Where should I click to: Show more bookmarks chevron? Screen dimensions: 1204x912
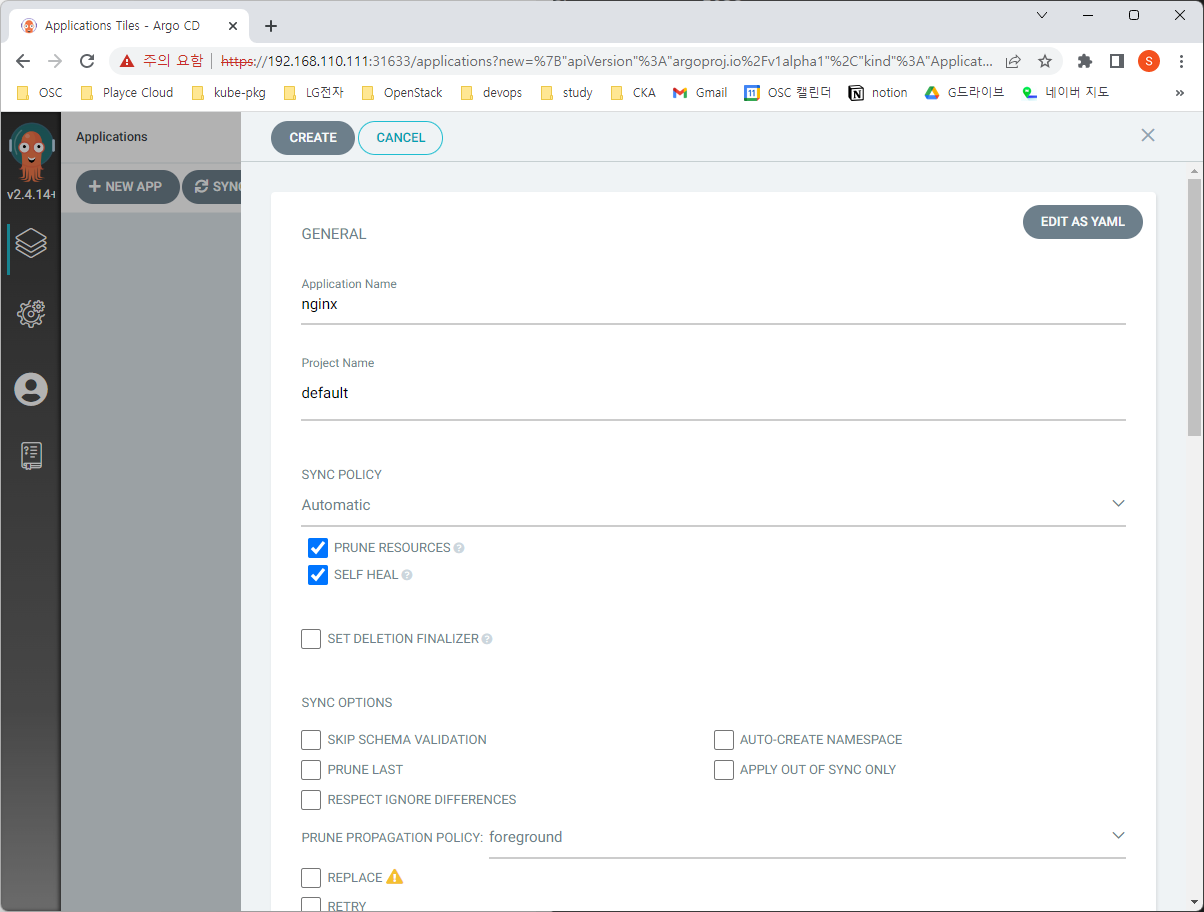(x=1180, y=93)
